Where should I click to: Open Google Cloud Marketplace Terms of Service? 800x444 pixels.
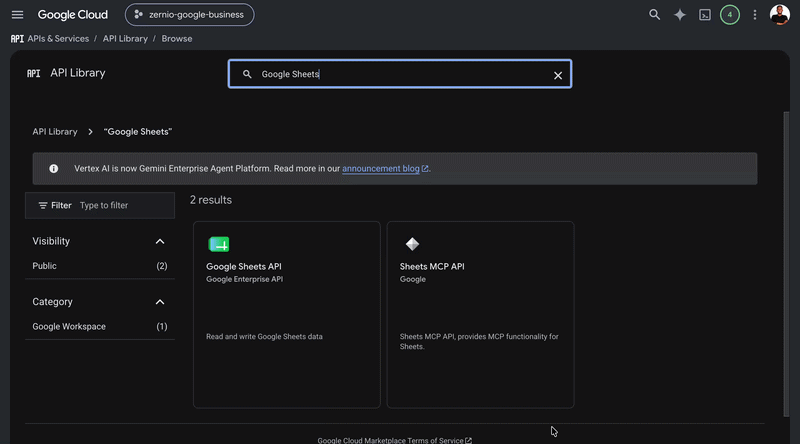tap(394, 440)
